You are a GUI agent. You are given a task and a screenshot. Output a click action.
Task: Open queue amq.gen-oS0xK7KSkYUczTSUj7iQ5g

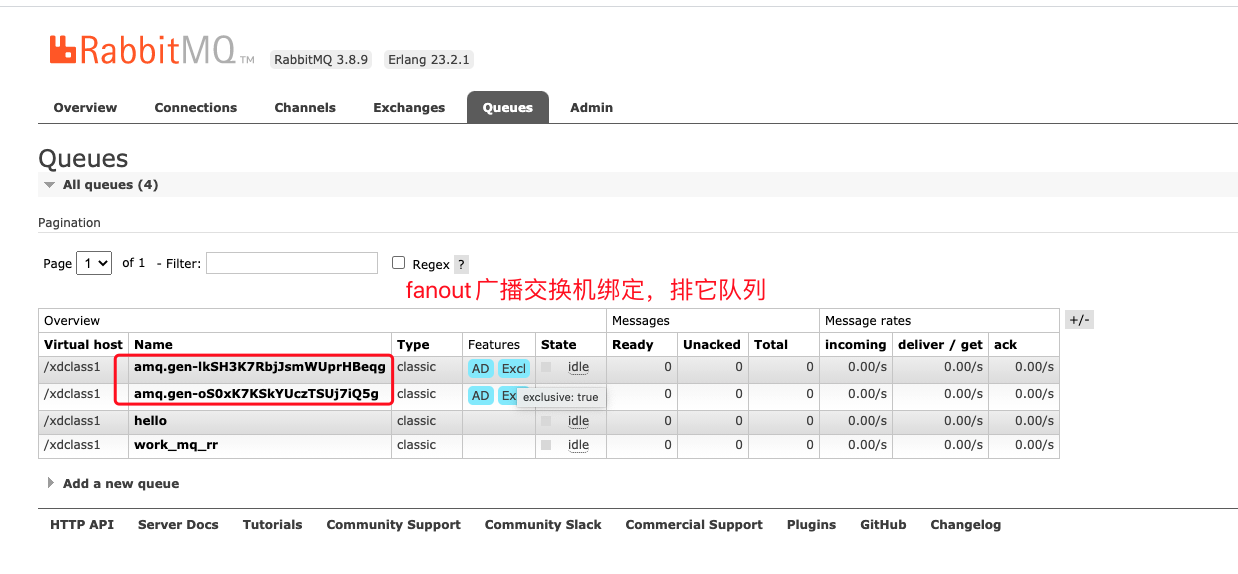pos(256,394)
